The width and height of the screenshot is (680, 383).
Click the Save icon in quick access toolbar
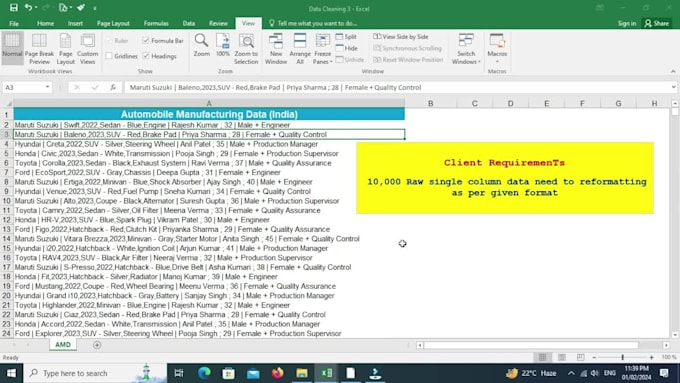pos(14,8)
